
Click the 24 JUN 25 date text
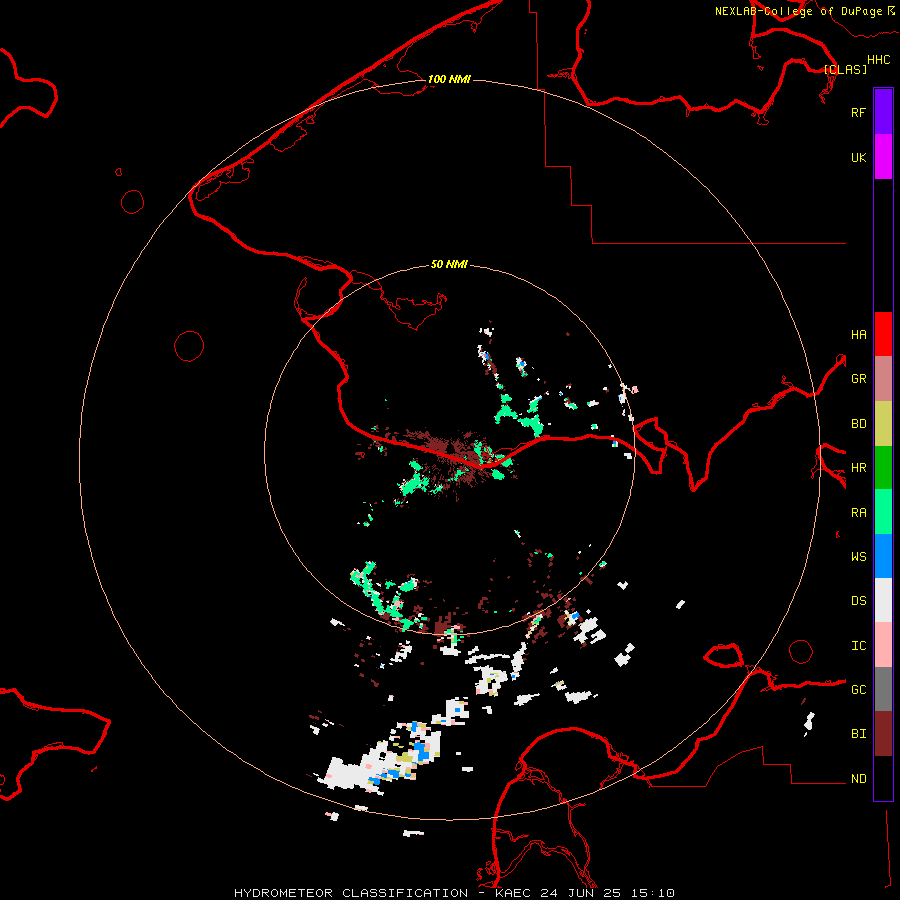580,893
